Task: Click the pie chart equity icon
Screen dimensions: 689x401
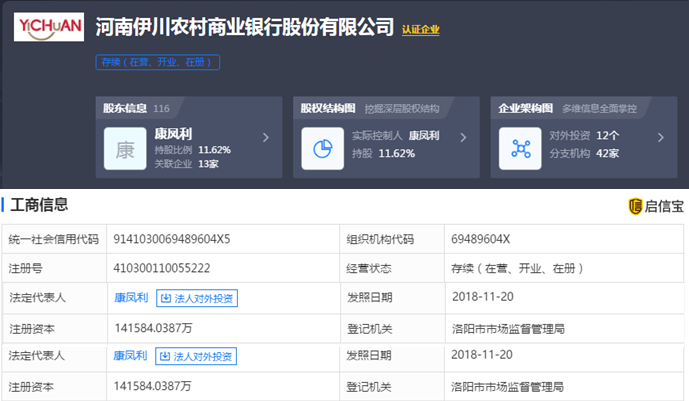Action: [x=322, y=149]
